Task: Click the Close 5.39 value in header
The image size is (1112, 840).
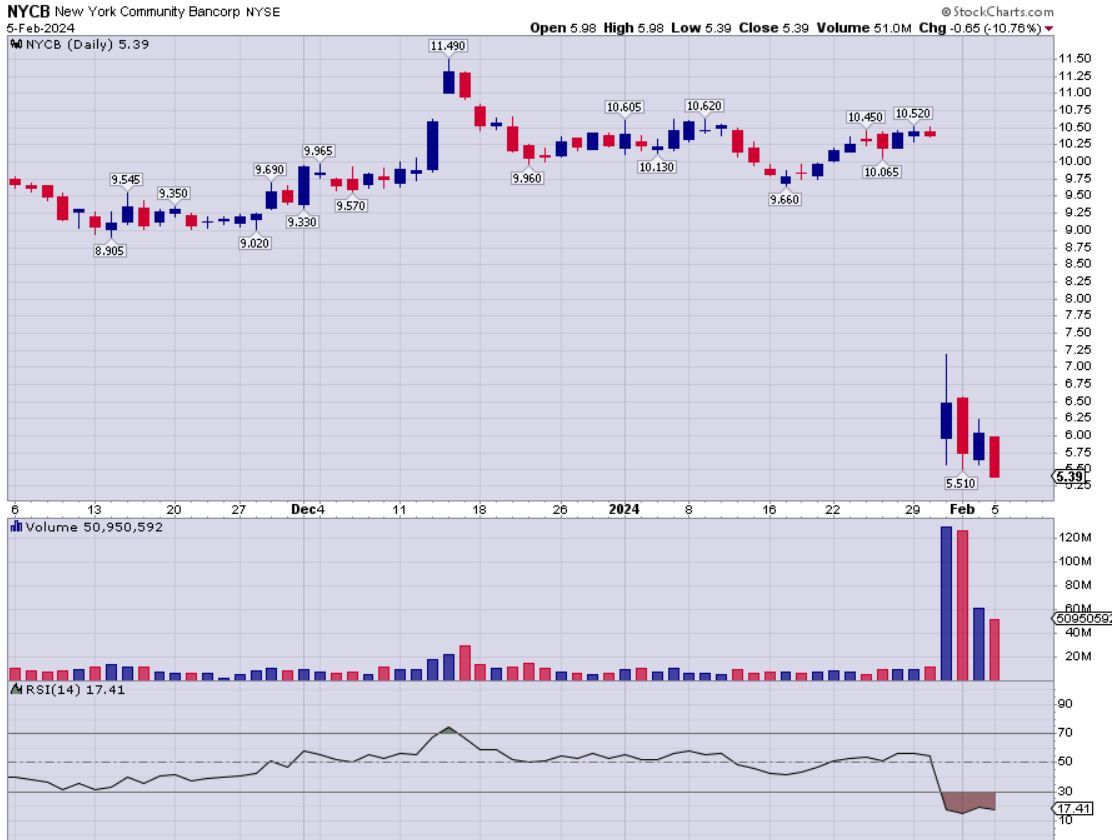Action: click(773, 28)
